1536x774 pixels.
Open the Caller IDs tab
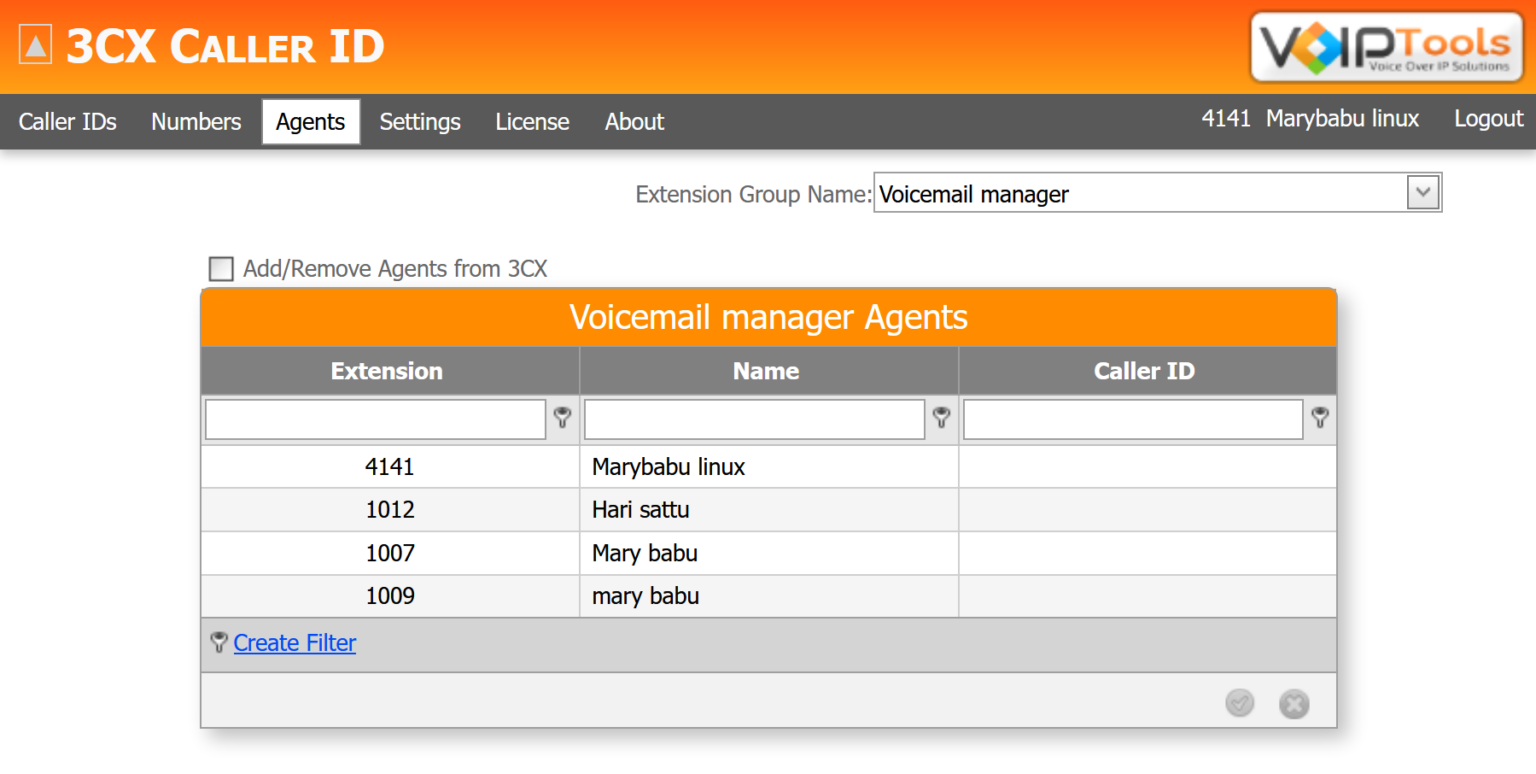point(68,122)
